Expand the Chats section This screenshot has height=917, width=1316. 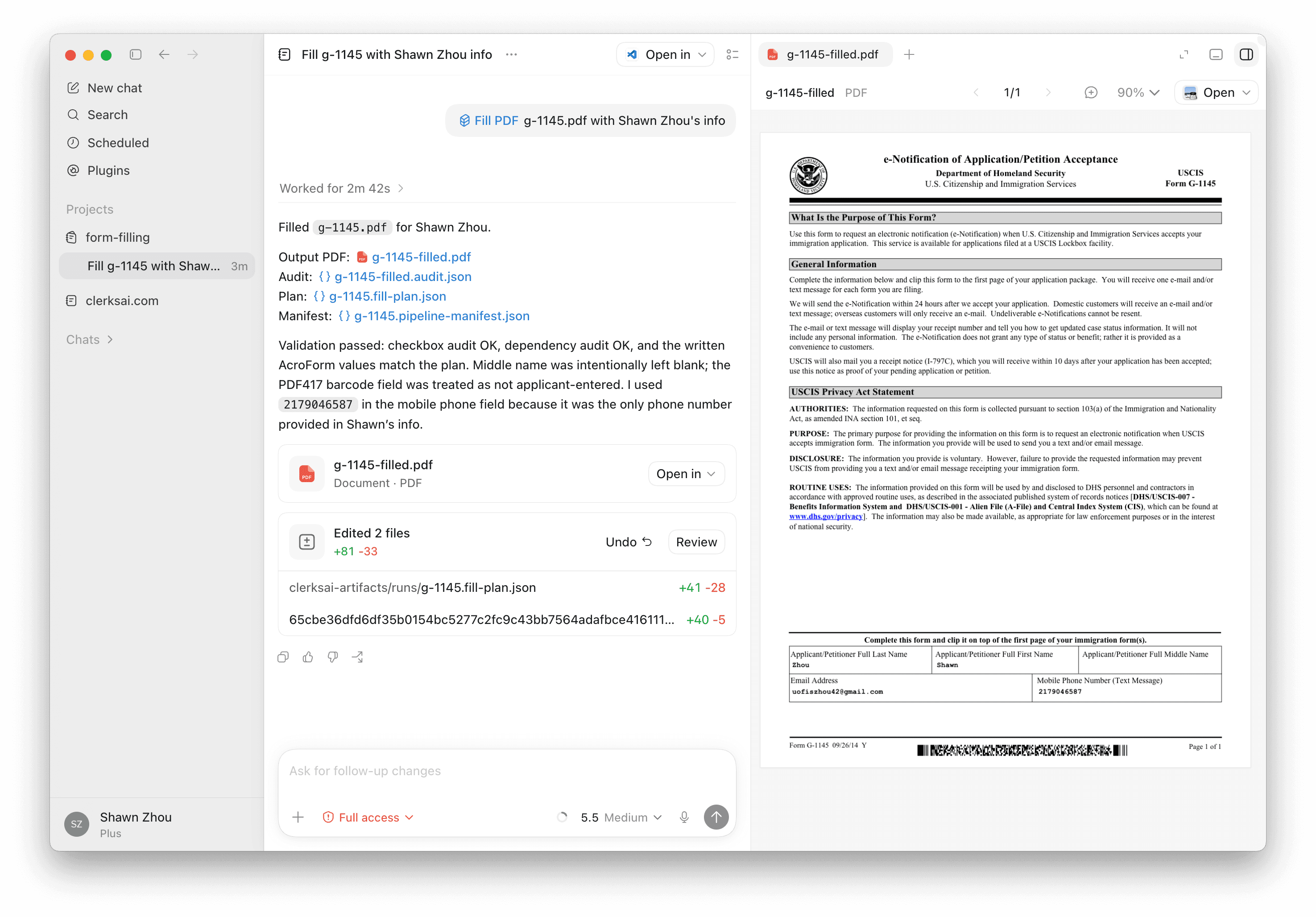pos(90,339)
